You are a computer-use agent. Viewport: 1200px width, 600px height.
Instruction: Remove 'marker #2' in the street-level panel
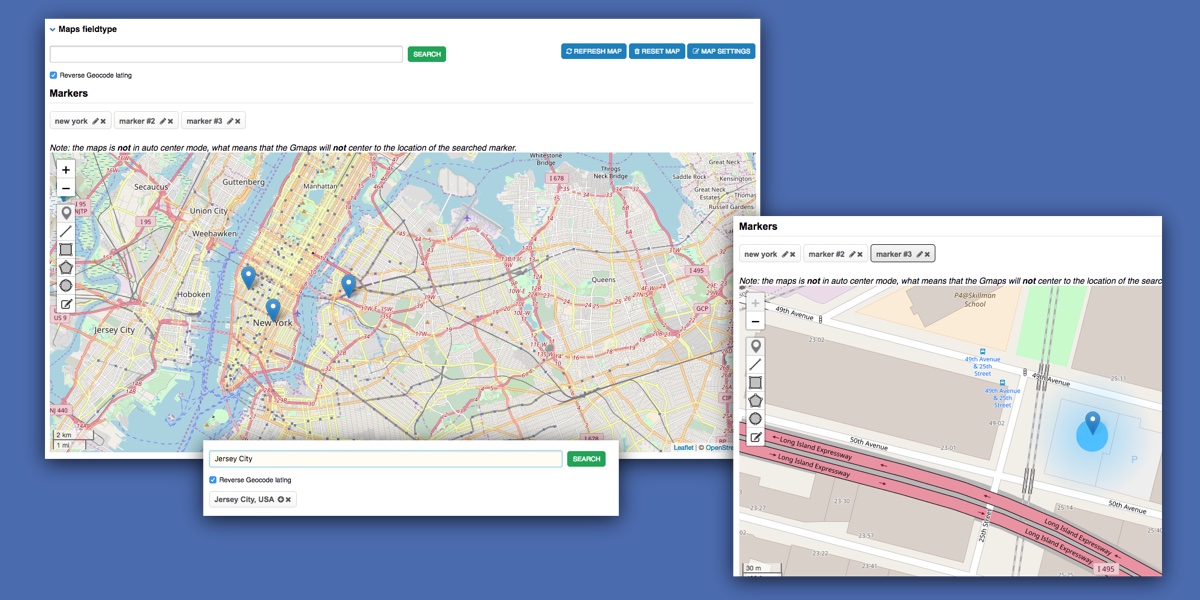pyautogui.click(x=860, y=254)
